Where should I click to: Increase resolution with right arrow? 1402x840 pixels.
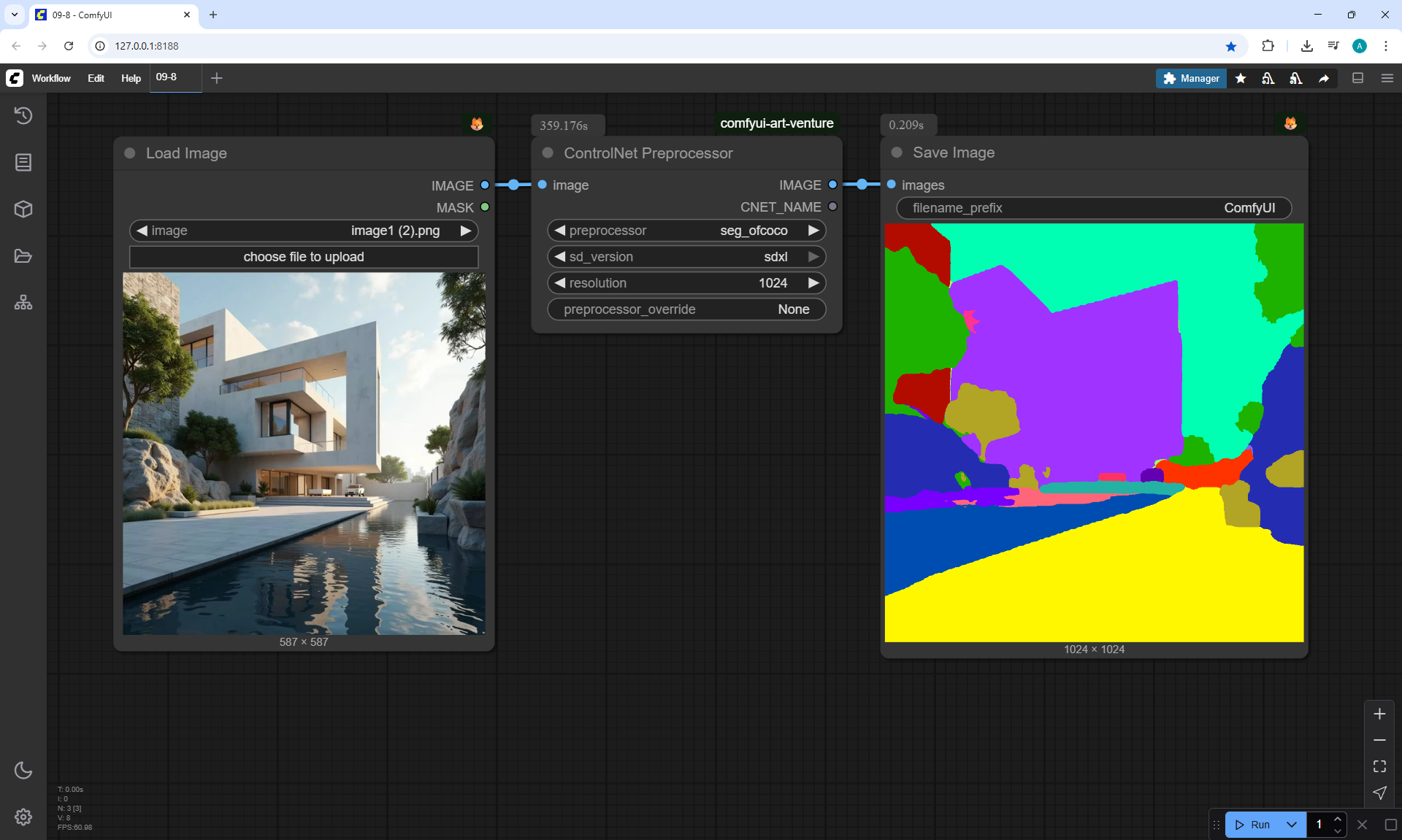813,283
